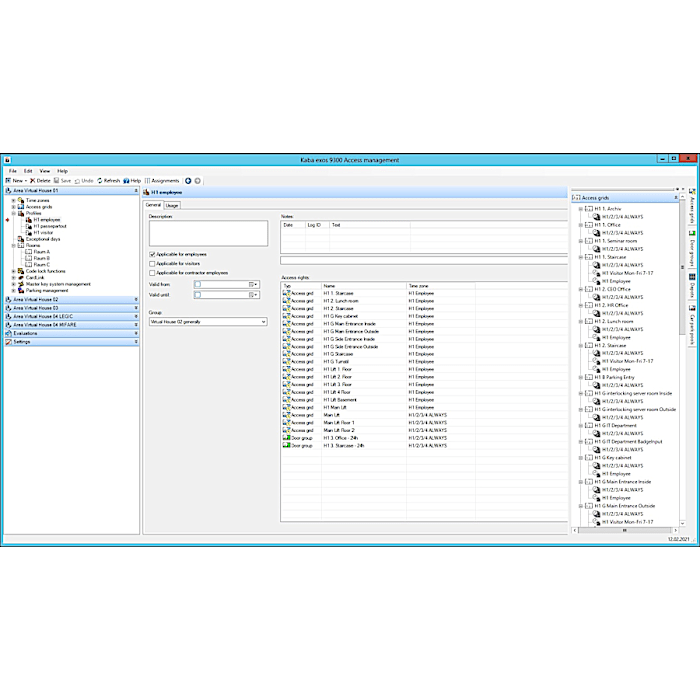Switch to the Usage tab

(x=172, y=205)
